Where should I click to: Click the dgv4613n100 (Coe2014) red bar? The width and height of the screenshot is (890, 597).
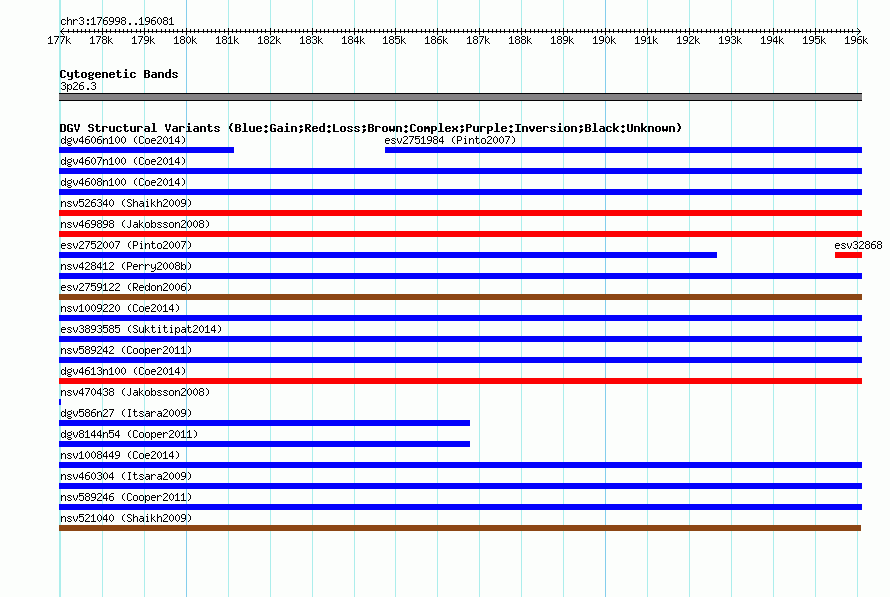point(460,381)
